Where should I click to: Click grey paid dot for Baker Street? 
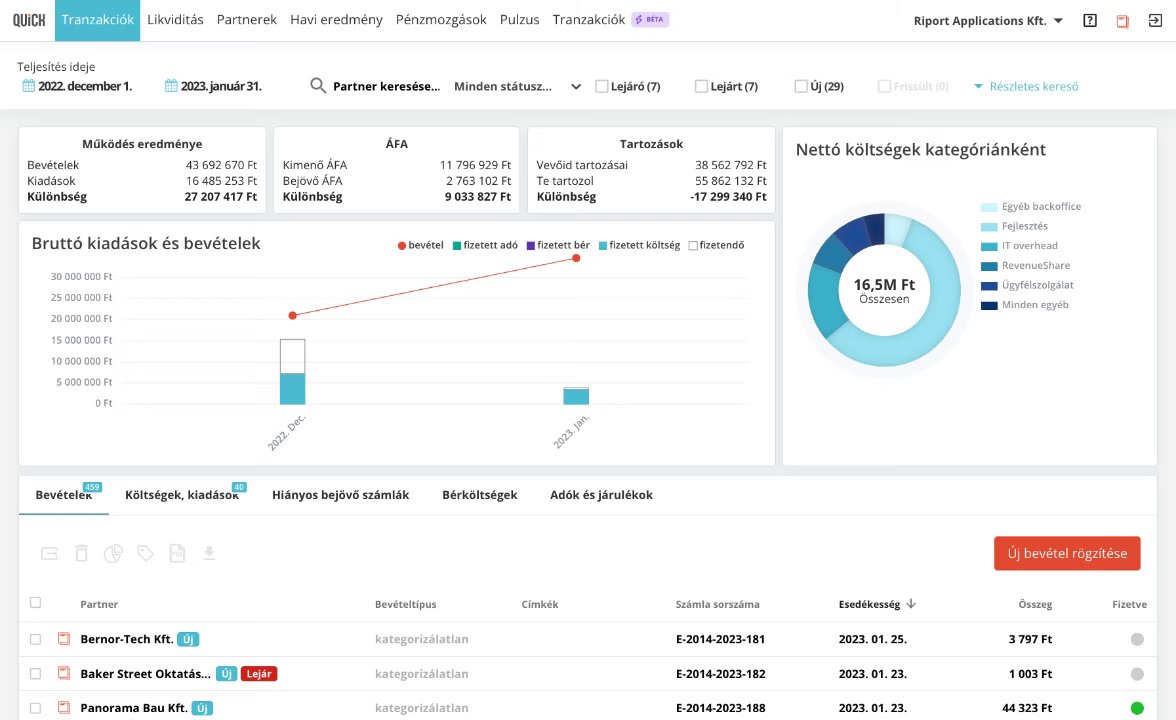click(x=1137, y=674)
